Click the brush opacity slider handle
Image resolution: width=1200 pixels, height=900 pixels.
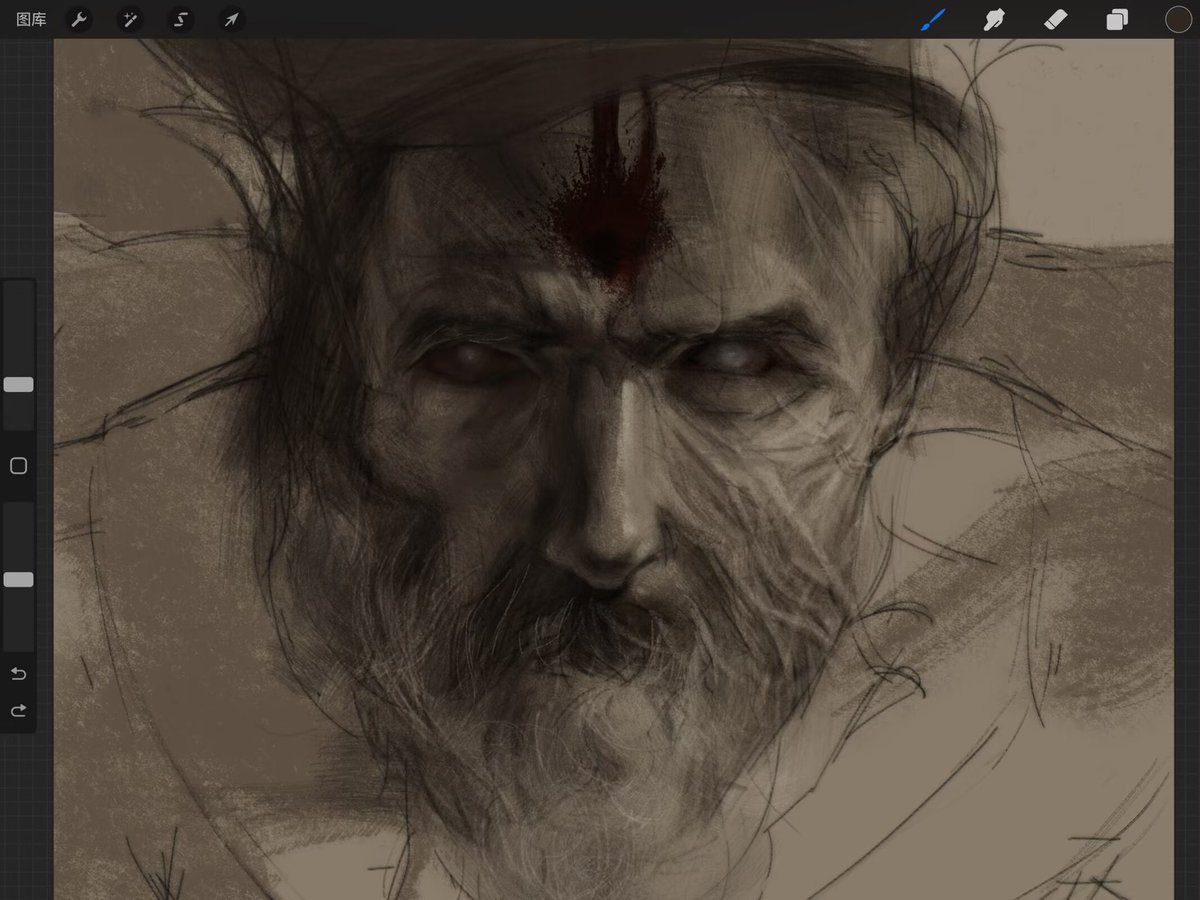coord(18,580)
